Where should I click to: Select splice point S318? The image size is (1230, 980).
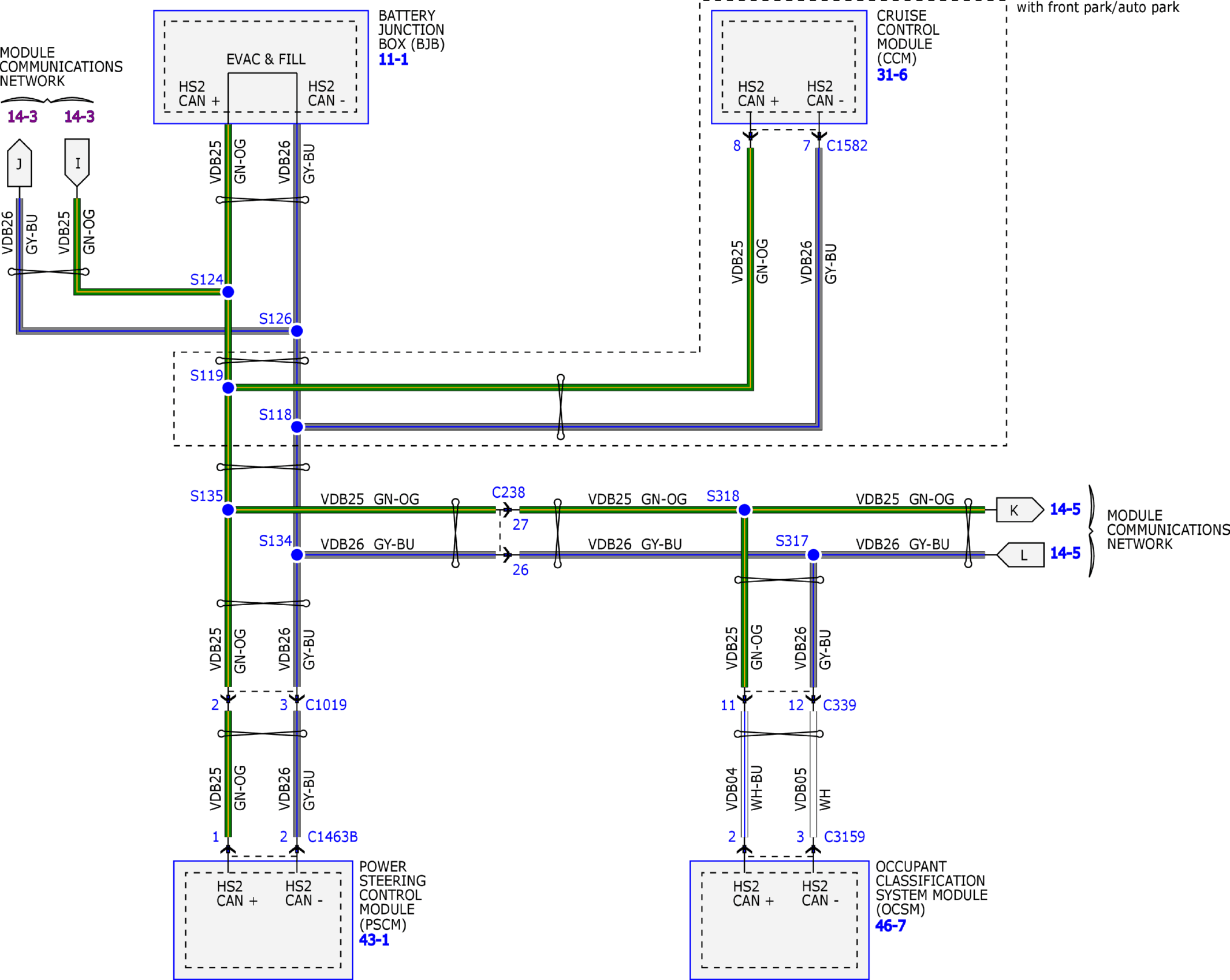tap(745, 510)
